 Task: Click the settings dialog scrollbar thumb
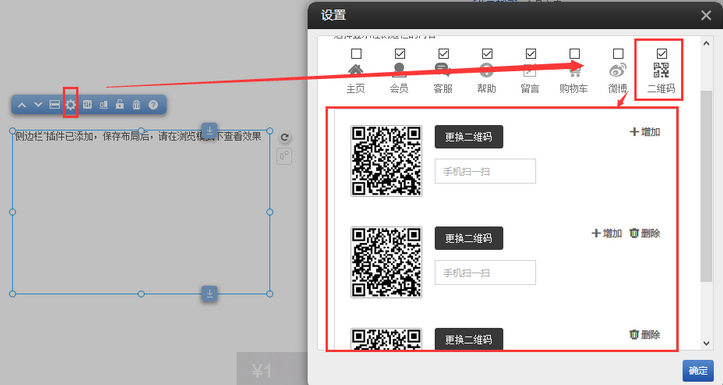click(x=706, y=186)
